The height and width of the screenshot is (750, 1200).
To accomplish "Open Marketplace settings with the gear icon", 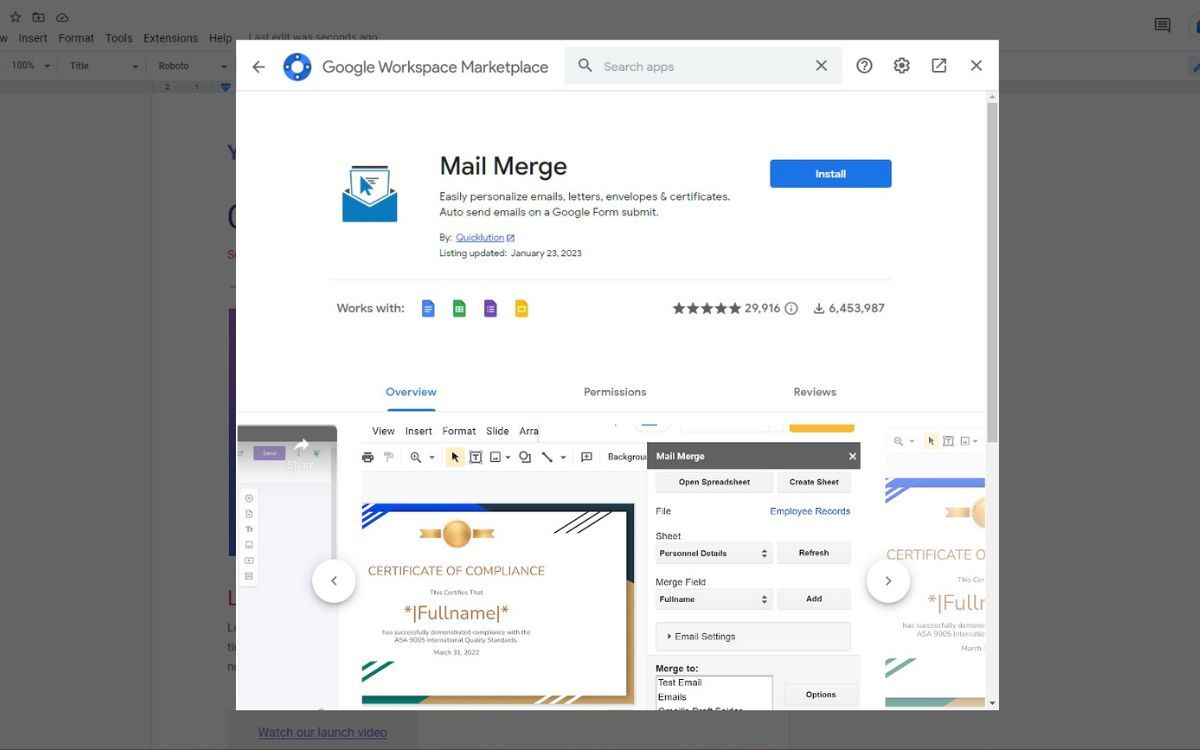I will point(901,65).
